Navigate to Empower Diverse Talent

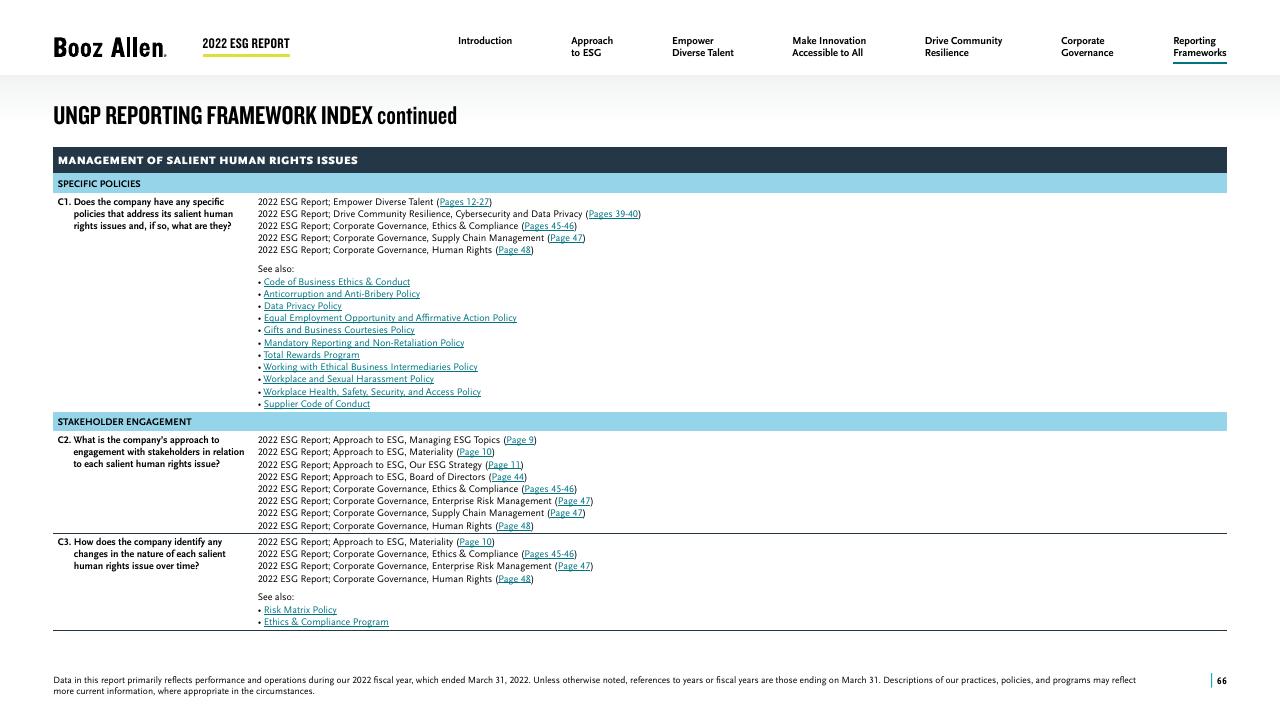(x=703, y=47)
